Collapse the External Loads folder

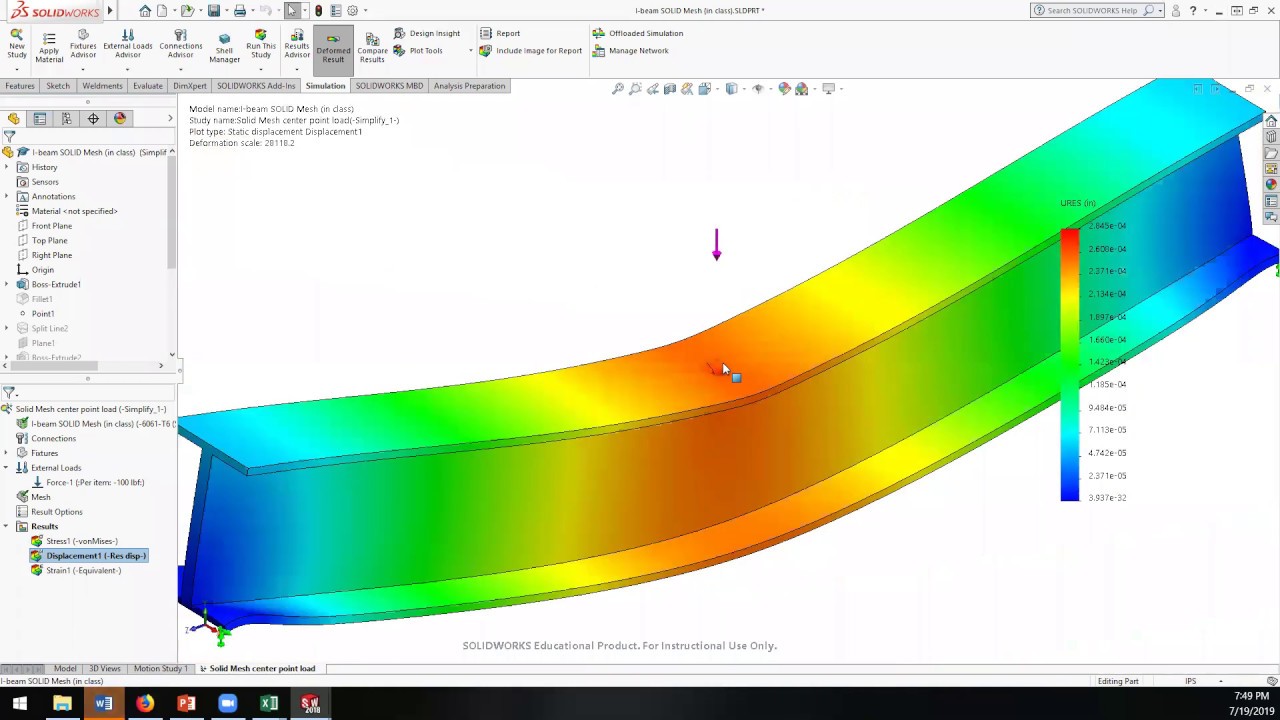click(x=7, y=468)
